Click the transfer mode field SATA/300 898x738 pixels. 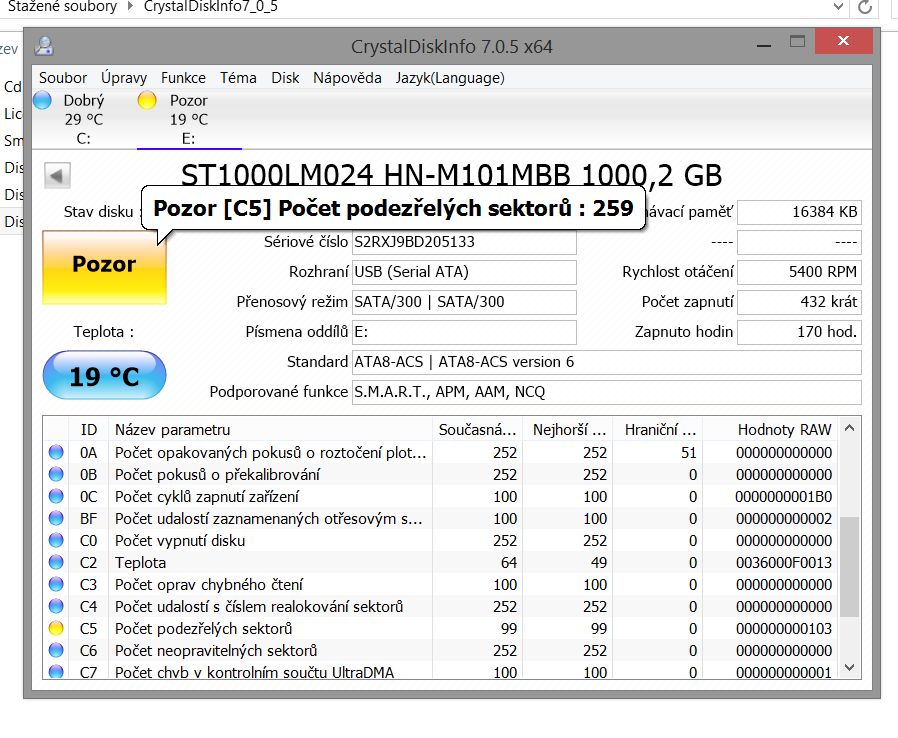point(464,302)
